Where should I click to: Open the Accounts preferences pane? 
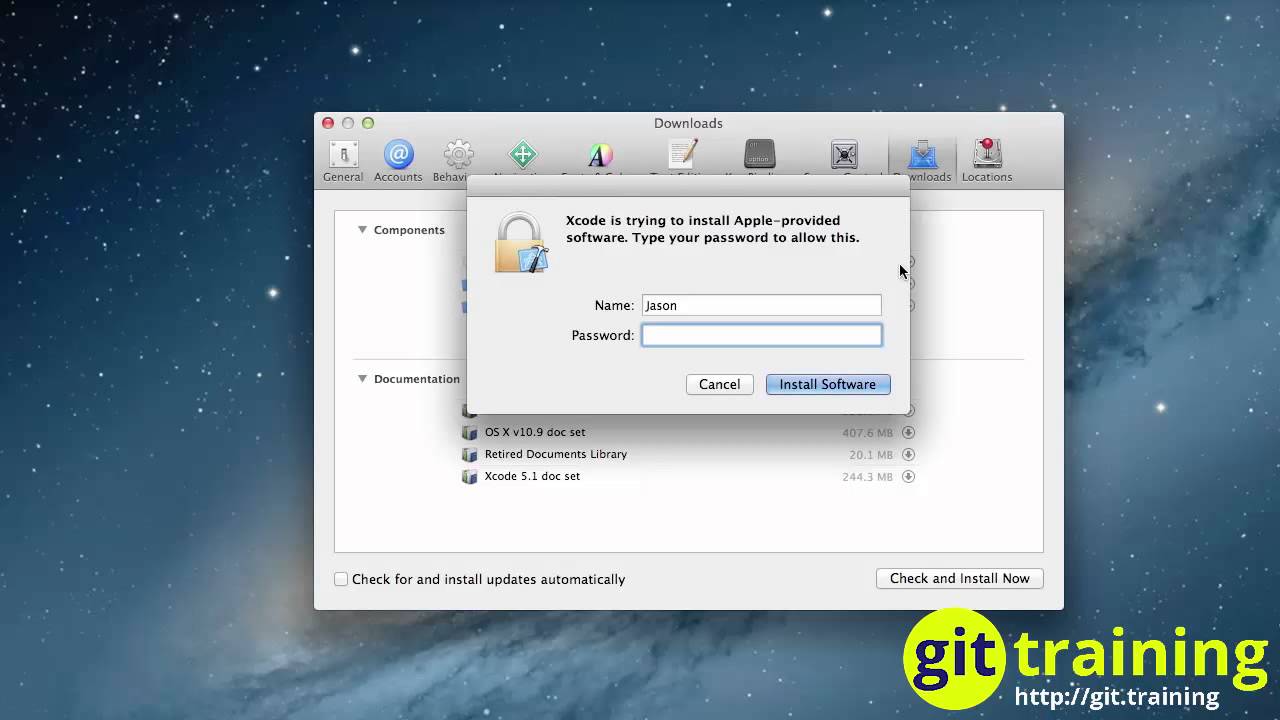click(398, 161)
